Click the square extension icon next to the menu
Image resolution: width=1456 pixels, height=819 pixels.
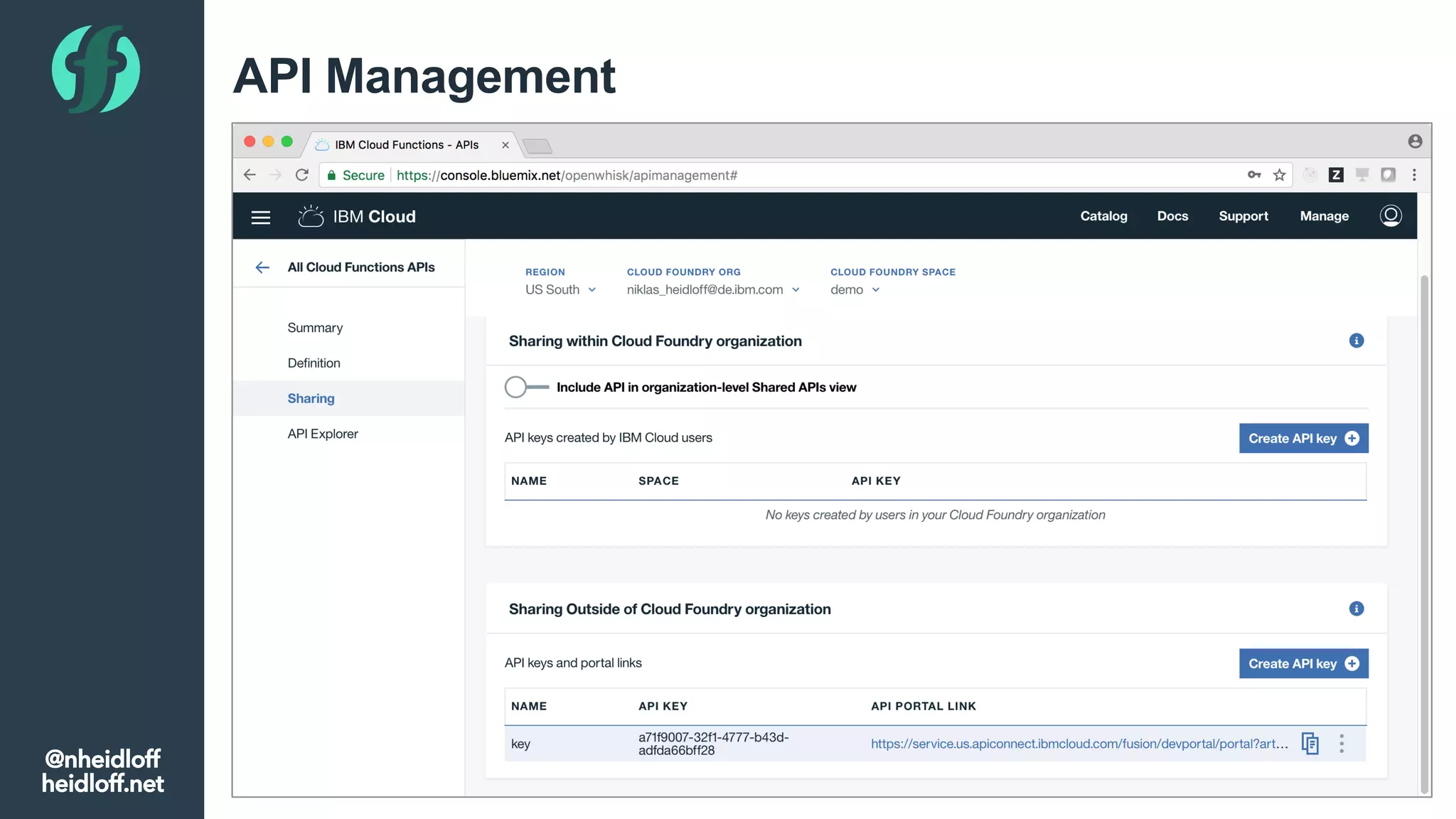(x=1388, y=175)
